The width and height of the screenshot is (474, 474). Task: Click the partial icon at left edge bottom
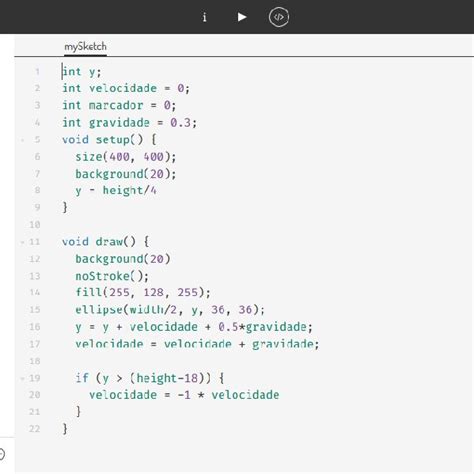pyautogui.click(x=2, y=454)
